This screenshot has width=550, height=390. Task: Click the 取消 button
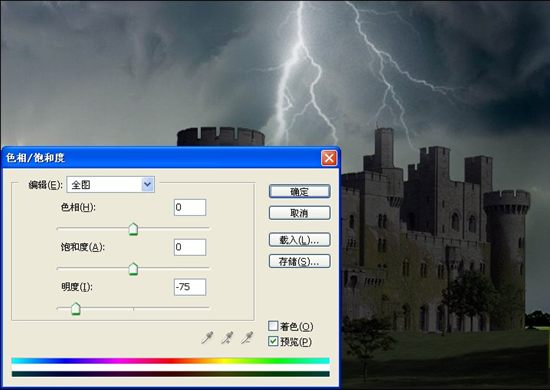point(300,213)
